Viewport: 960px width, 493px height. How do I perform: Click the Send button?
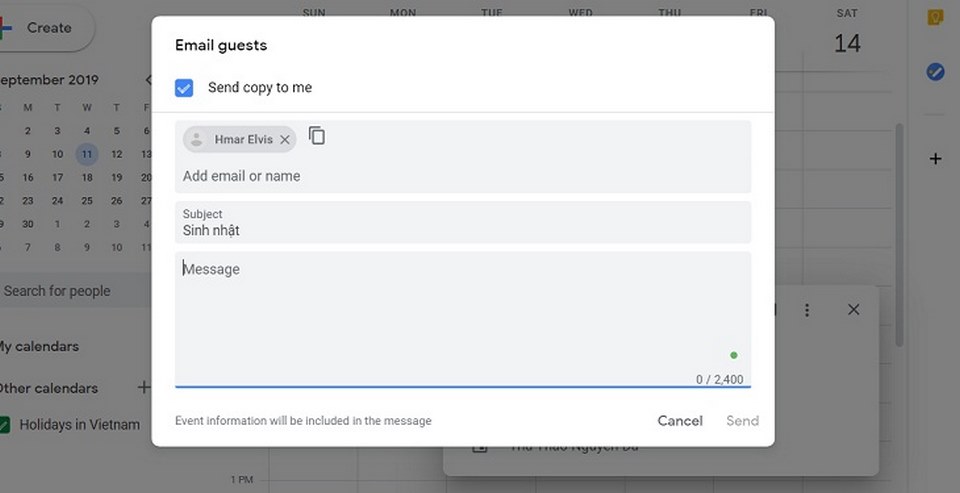pyautogui.click(x=742, y=421)
